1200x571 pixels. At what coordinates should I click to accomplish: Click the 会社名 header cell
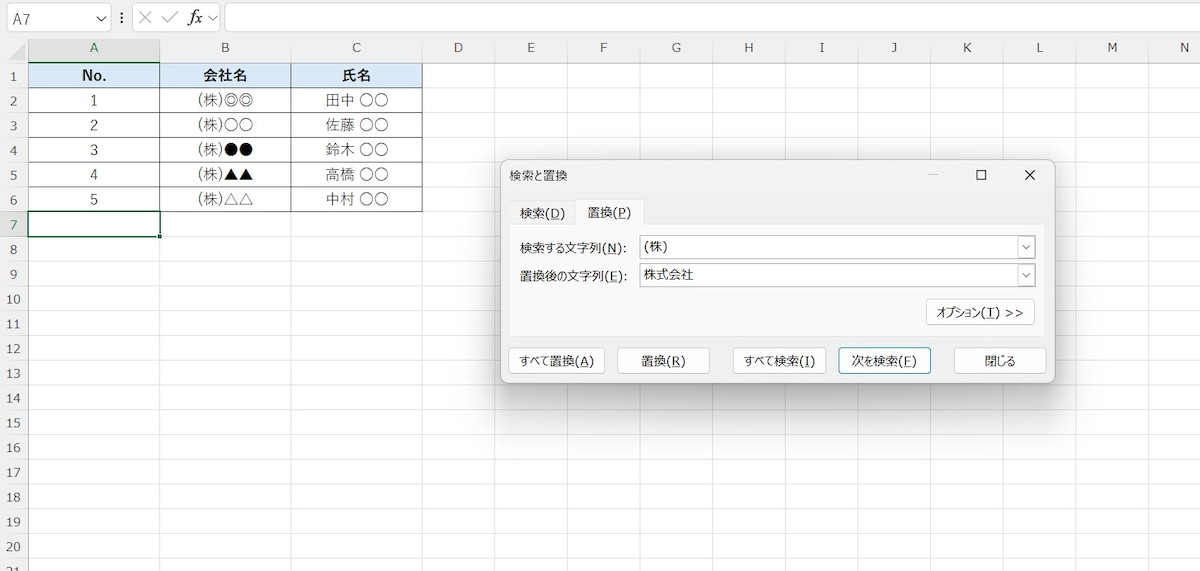point(225,75)
